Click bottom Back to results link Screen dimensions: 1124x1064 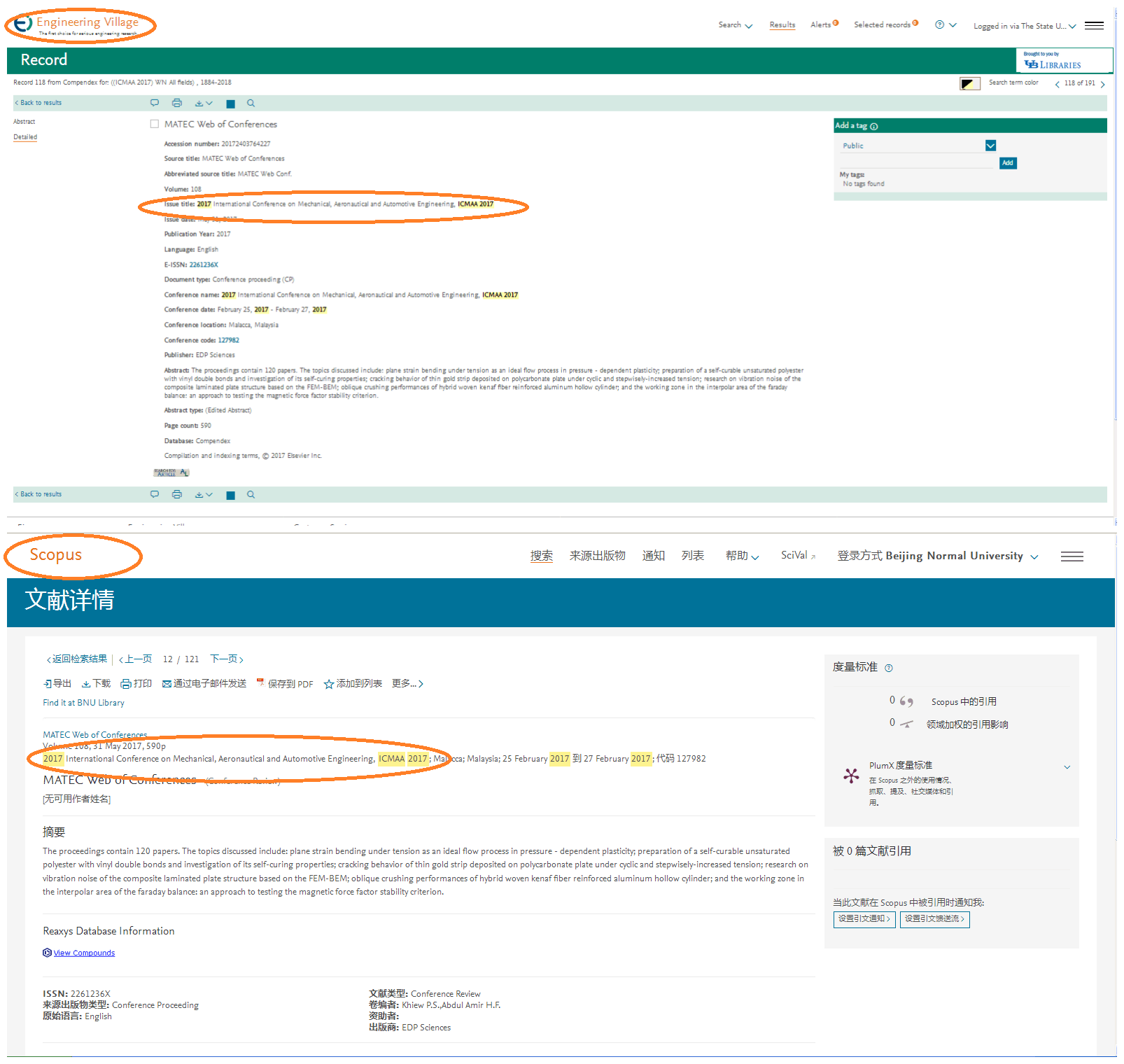(x=38, y=494)
